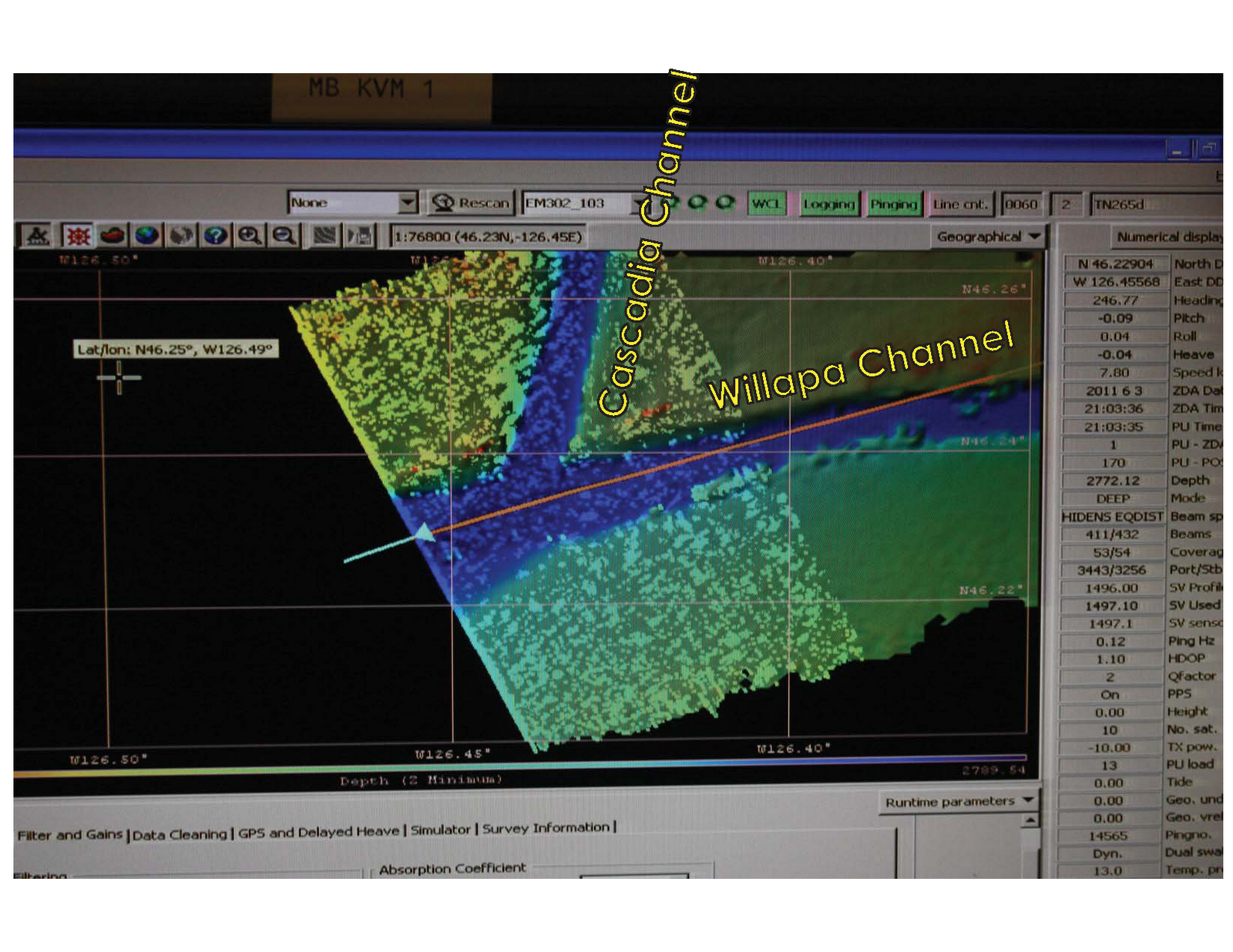Toggle the green Logging button
This screenshot has height=952, width=1233.
pyautogui.click(x=828, y=204)
